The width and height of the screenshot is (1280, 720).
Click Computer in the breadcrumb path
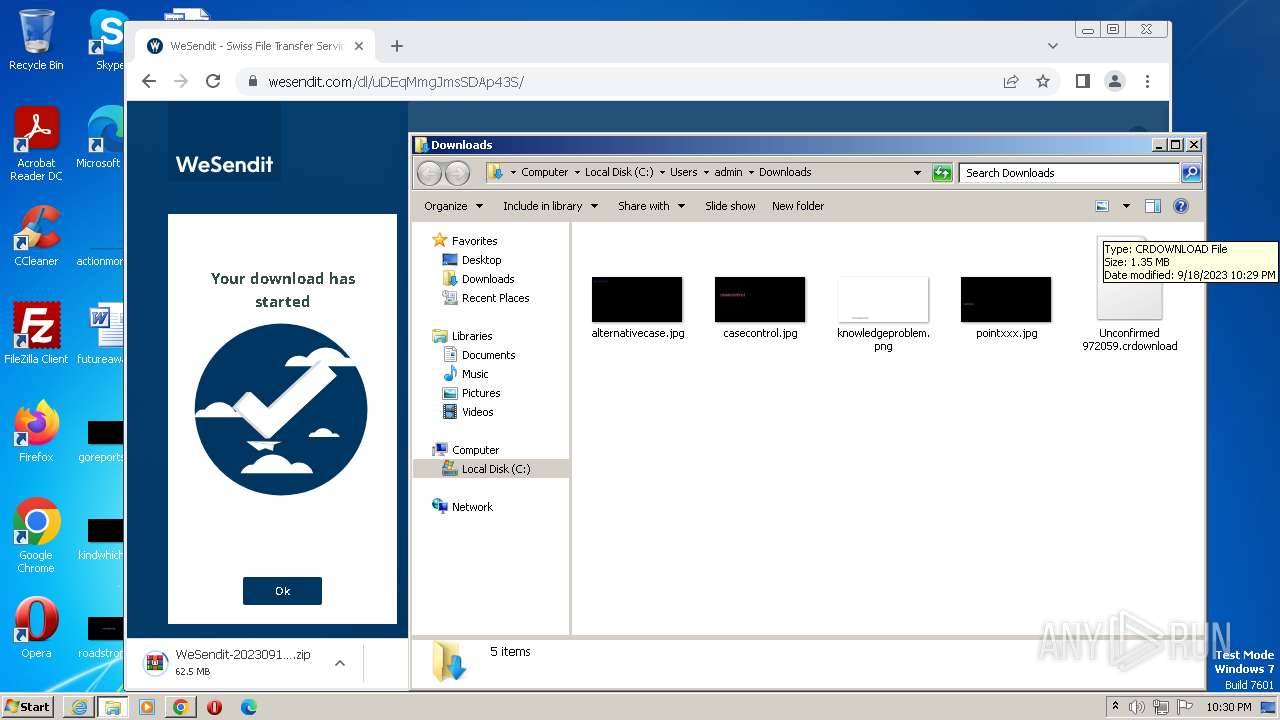click(544, 172)
